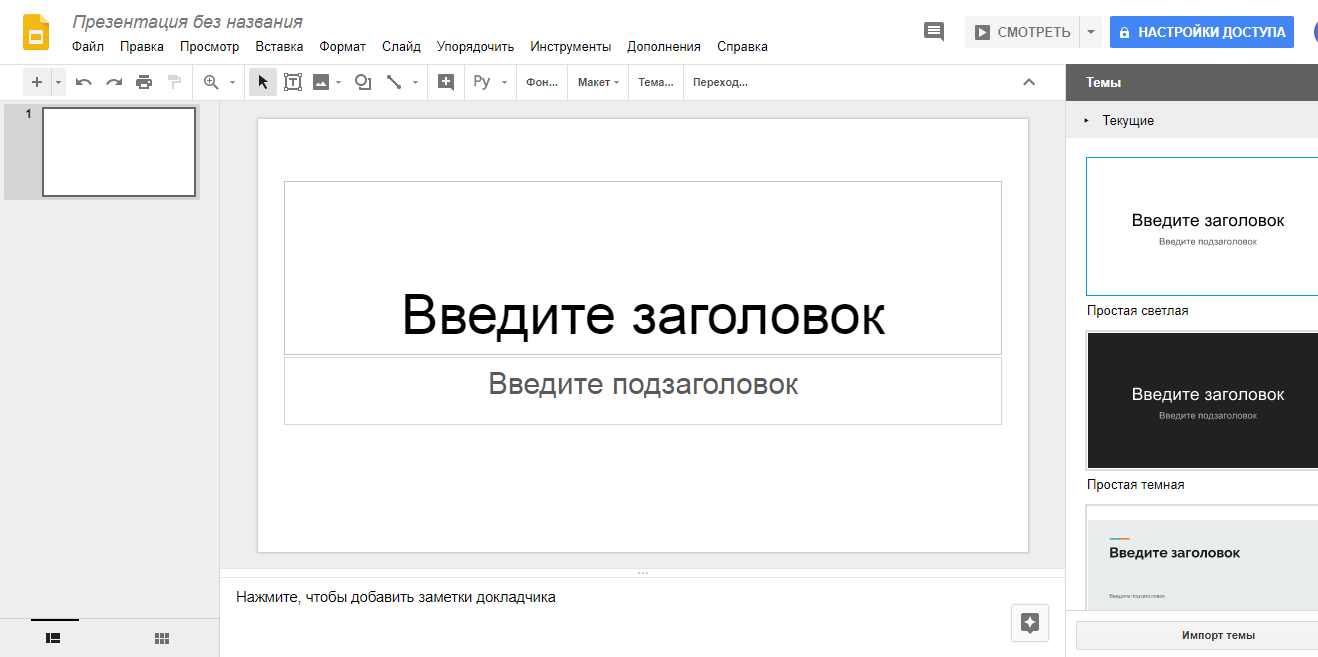This screenshot has width=1318, height=657.
Task: Select the shape tool
Action: [x=362, y=82]
